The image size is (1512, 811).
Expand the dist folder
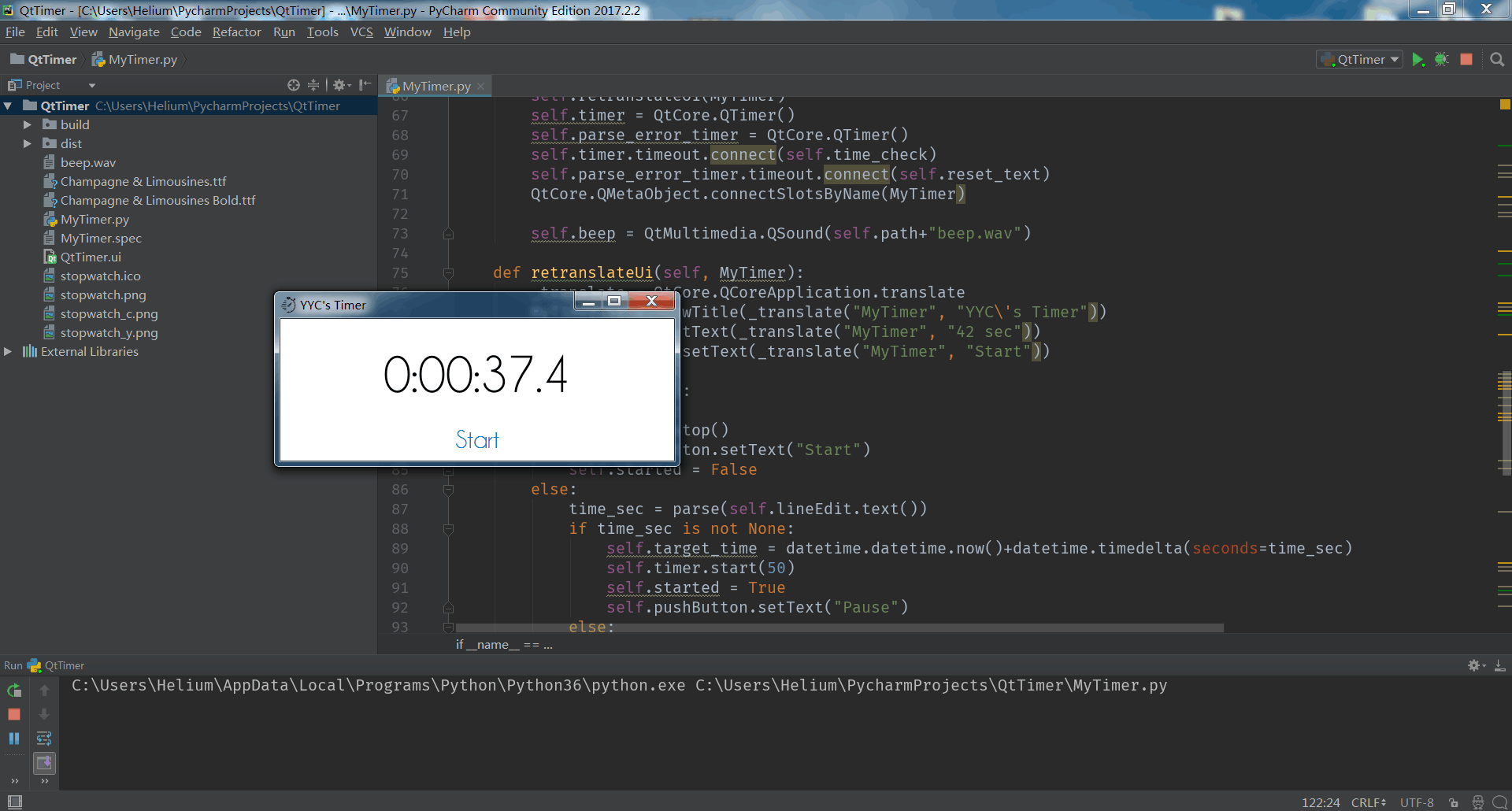pyautogui.click(x=27, y=144)
